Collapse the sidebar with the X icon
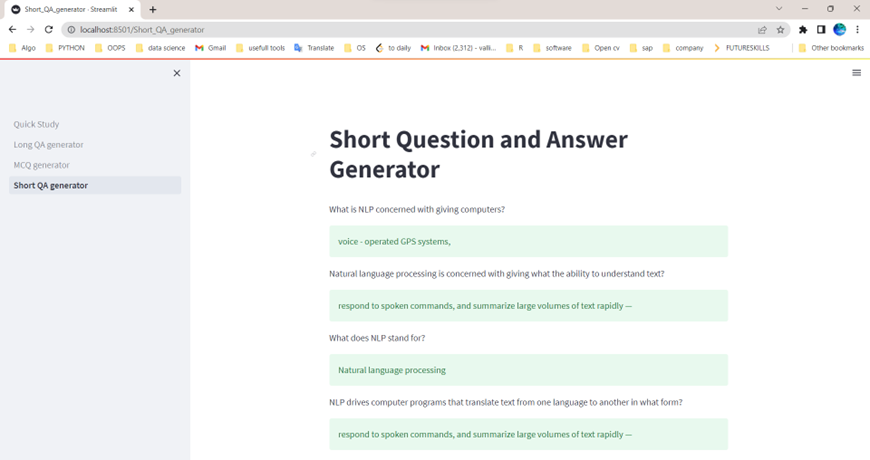This screenshot has width=870, height=460. (x=176, y=73)
